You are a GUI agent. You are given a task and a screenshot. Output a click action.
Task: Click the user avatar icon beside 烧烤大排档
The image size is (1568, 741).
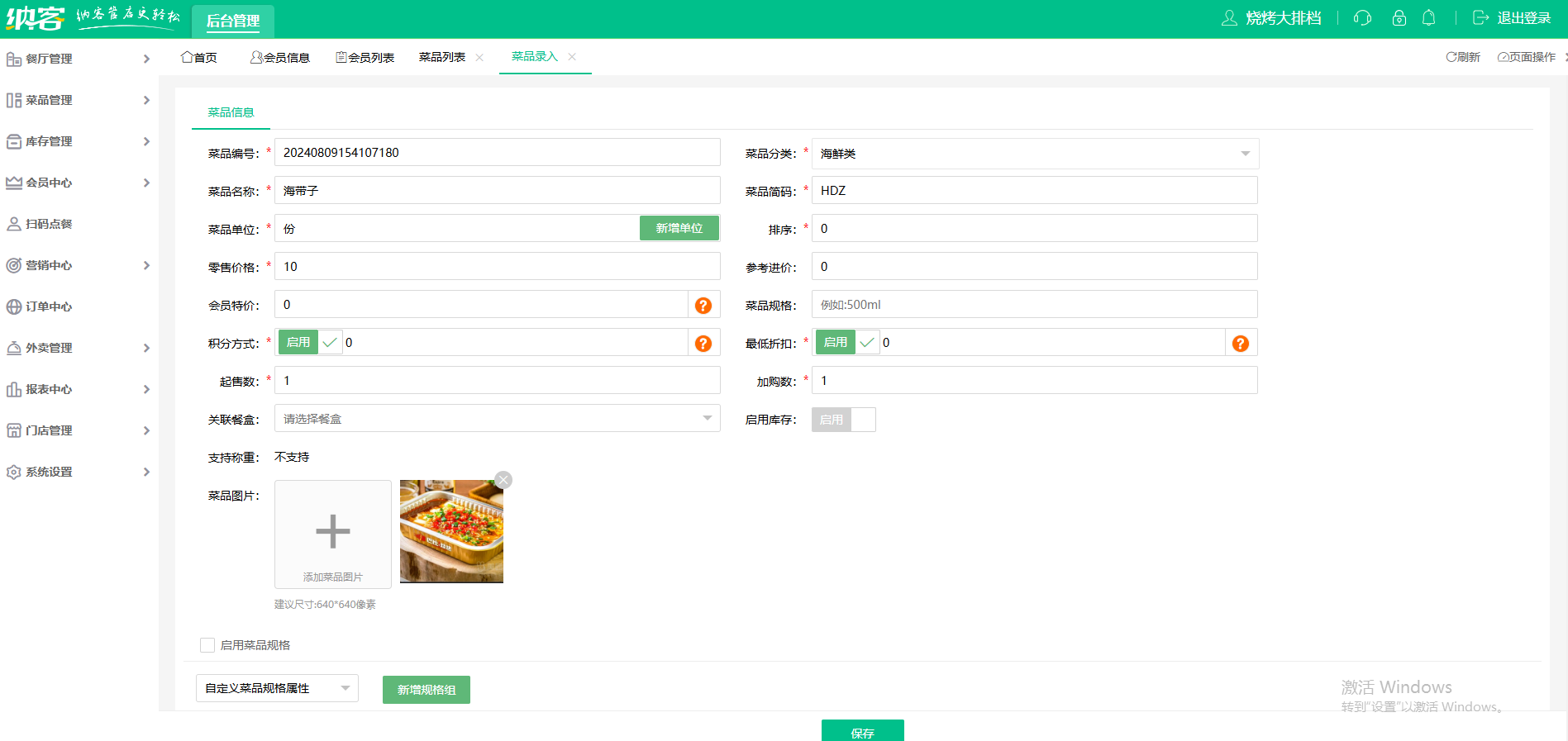coord(1229,18)
